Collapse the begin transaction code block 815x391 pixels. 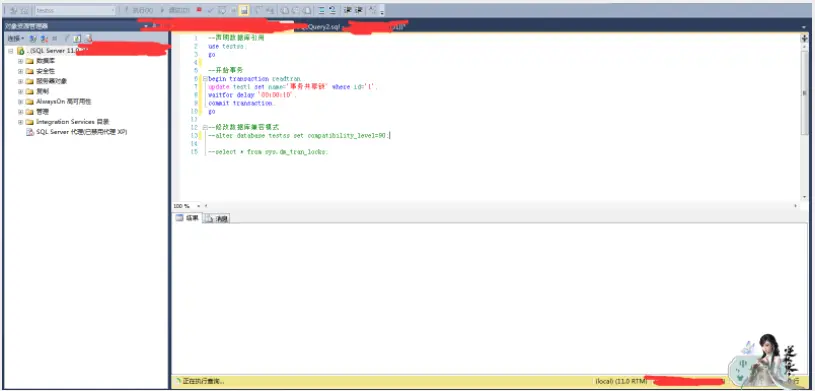(x=205, y=79)
